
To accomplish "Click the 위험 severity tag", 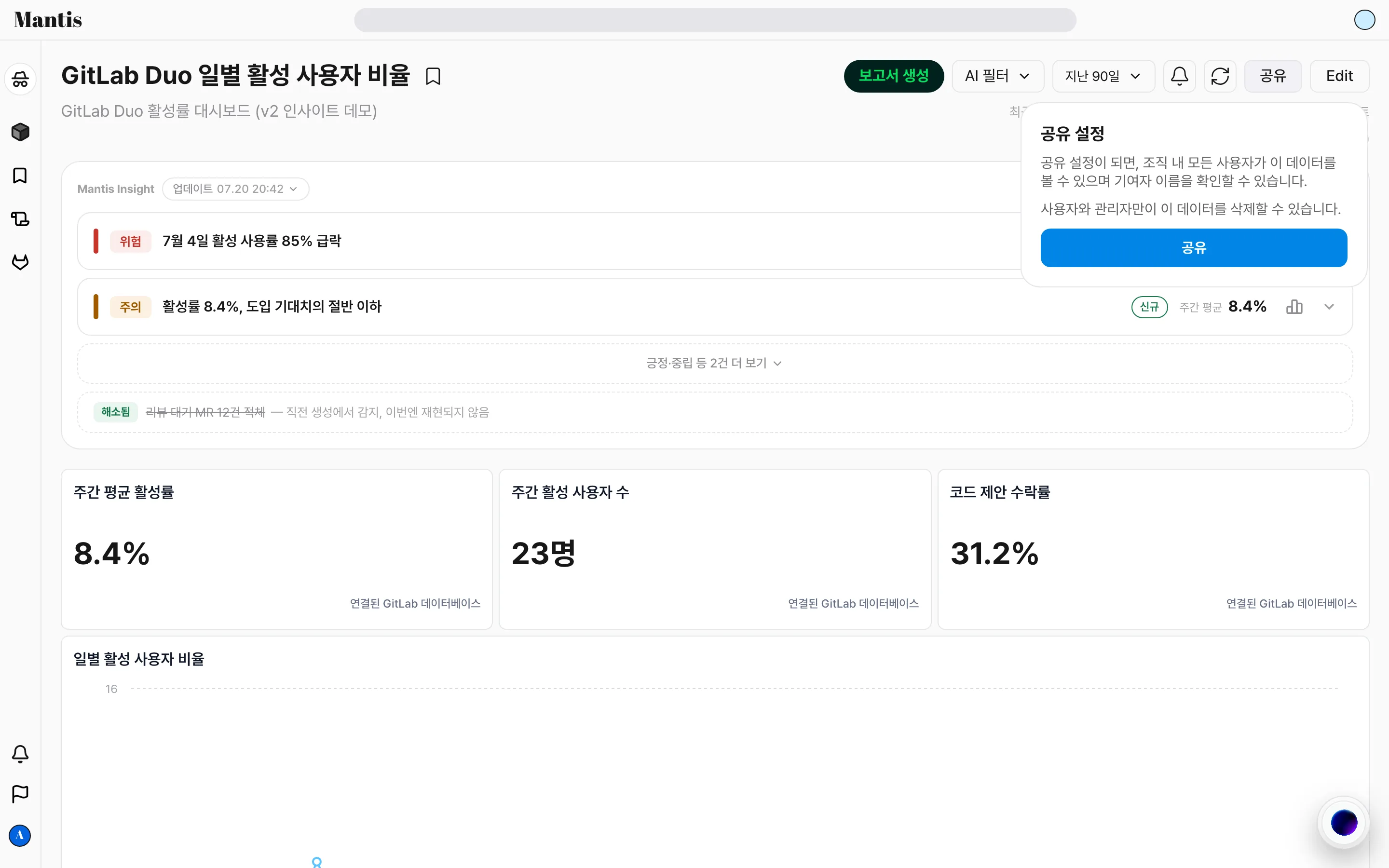I will pos(130,241).
